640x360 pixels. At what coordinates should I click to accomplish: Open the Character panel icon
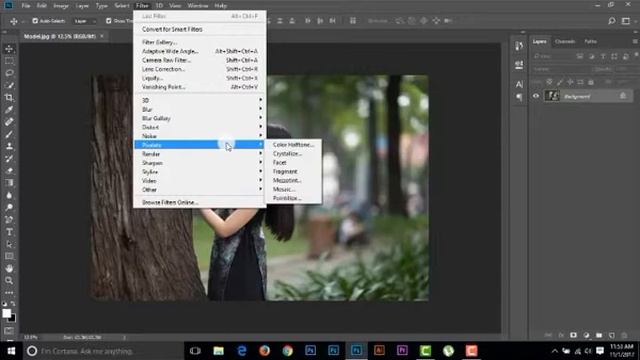coord(519,84)
